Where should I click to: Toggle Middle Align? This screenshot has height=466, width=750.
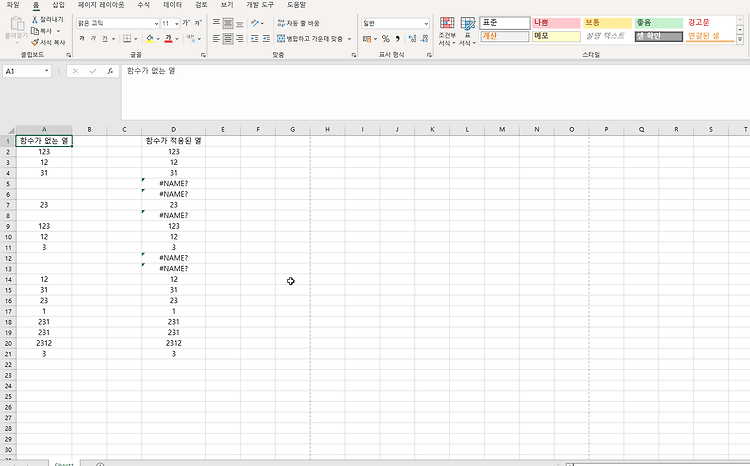point(228,23)
